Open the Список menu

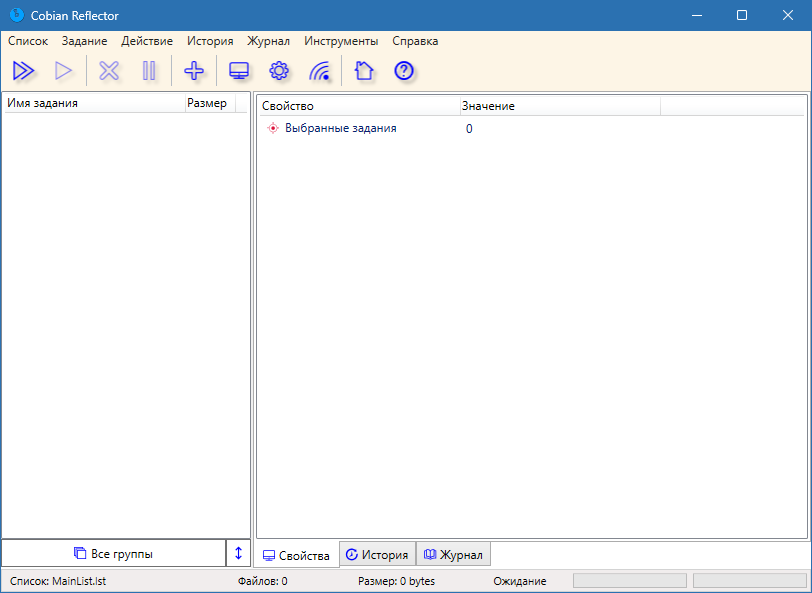[x=27, y=41]
